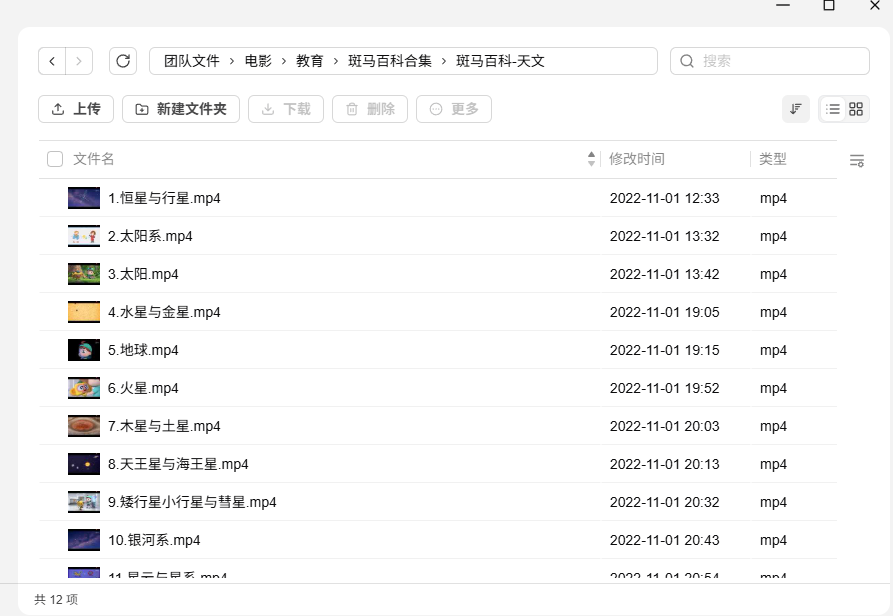The width and height of the screenshot is (893, 616).
Task: Switch to grid view
Action: (856, 109)
